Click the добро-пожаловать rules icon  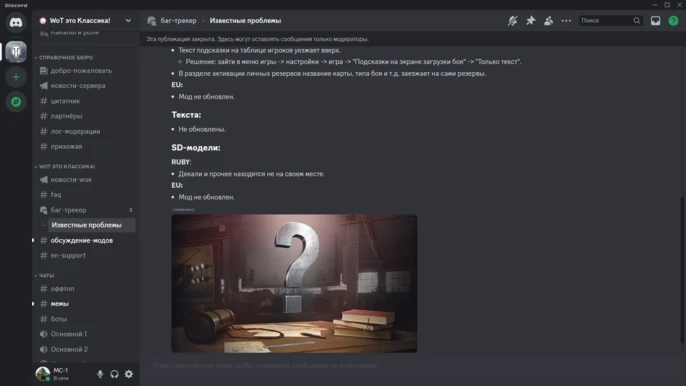click(44, 70)
